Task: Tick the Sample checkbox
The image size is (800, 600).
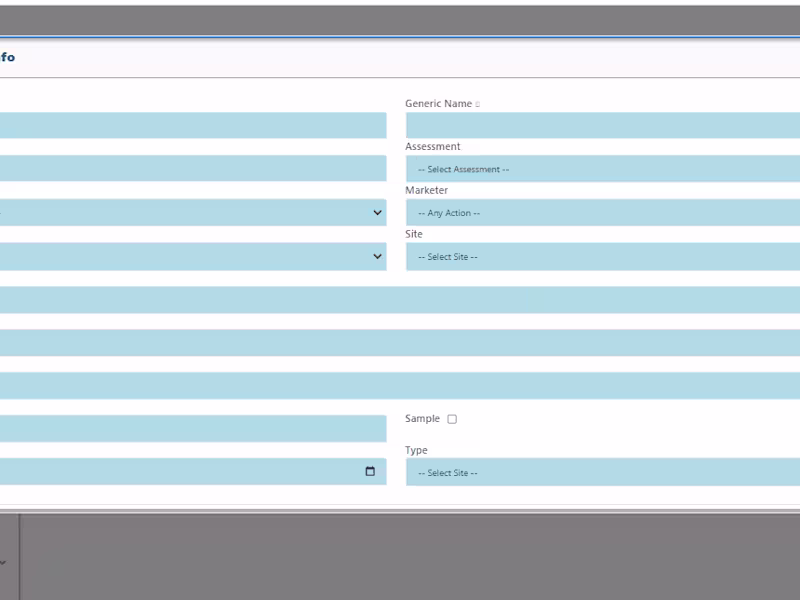Action: coord(452,419)
